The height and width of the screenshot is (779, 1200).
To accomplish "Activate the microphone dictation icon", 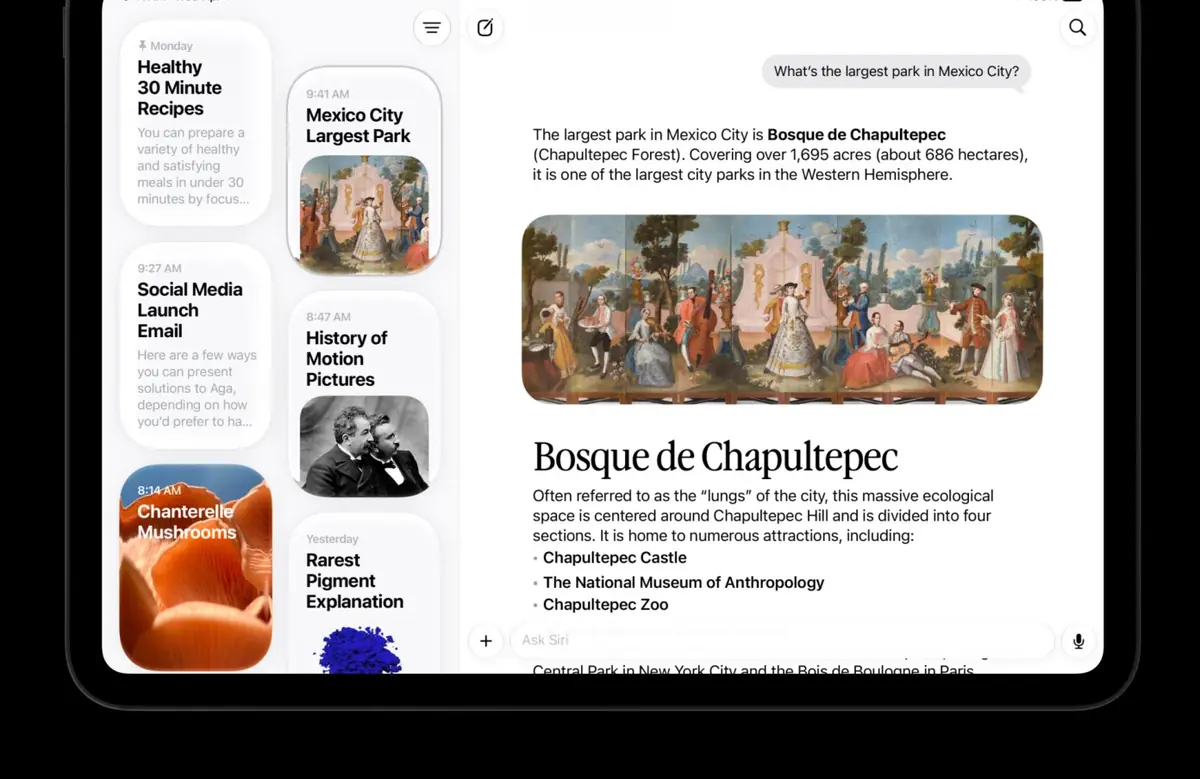I will pyautogui.click(x=1078, y=641).
